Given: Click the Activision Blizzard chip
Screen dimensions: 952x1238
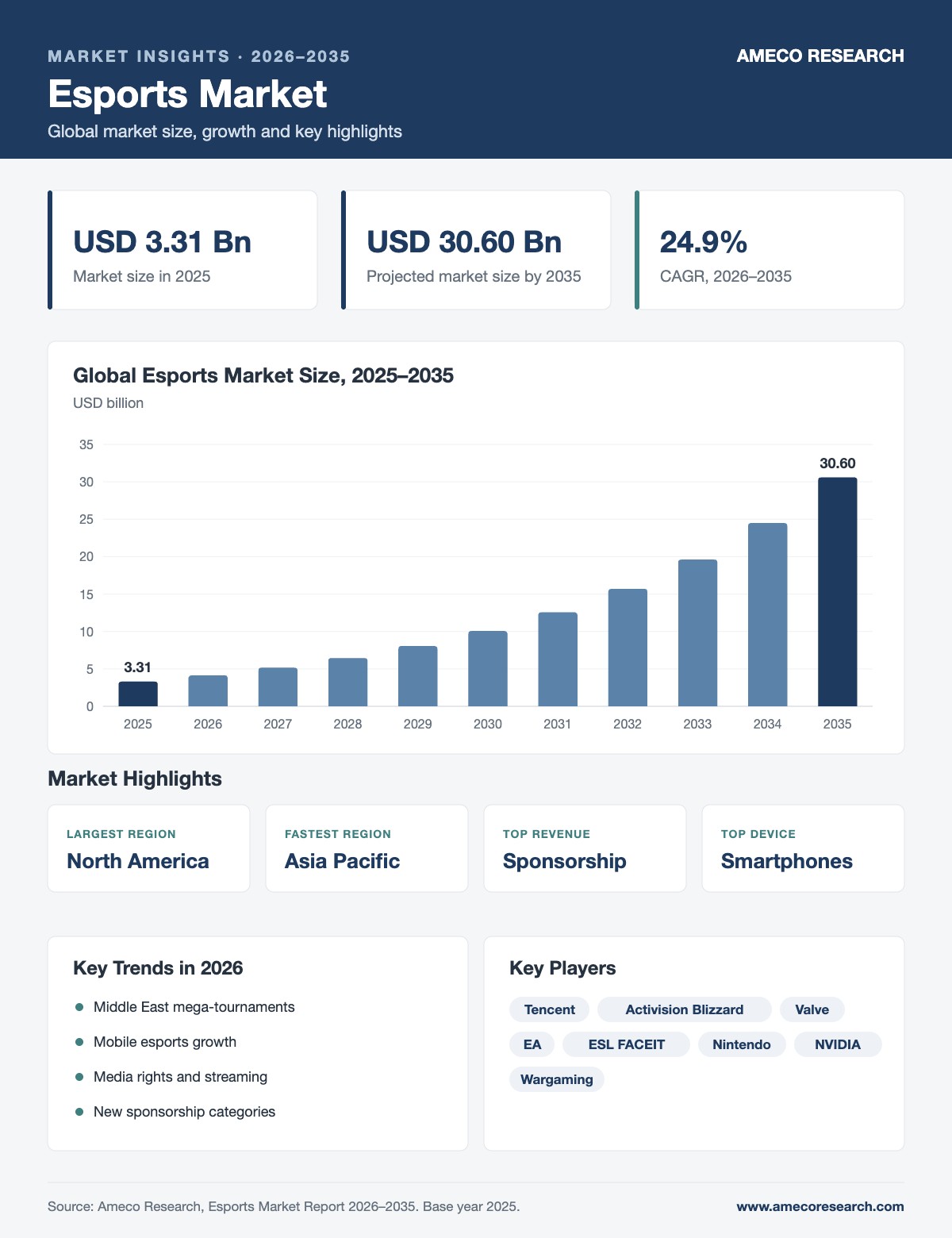Looking at the screenshot, I should click(x=685, y=1009).
